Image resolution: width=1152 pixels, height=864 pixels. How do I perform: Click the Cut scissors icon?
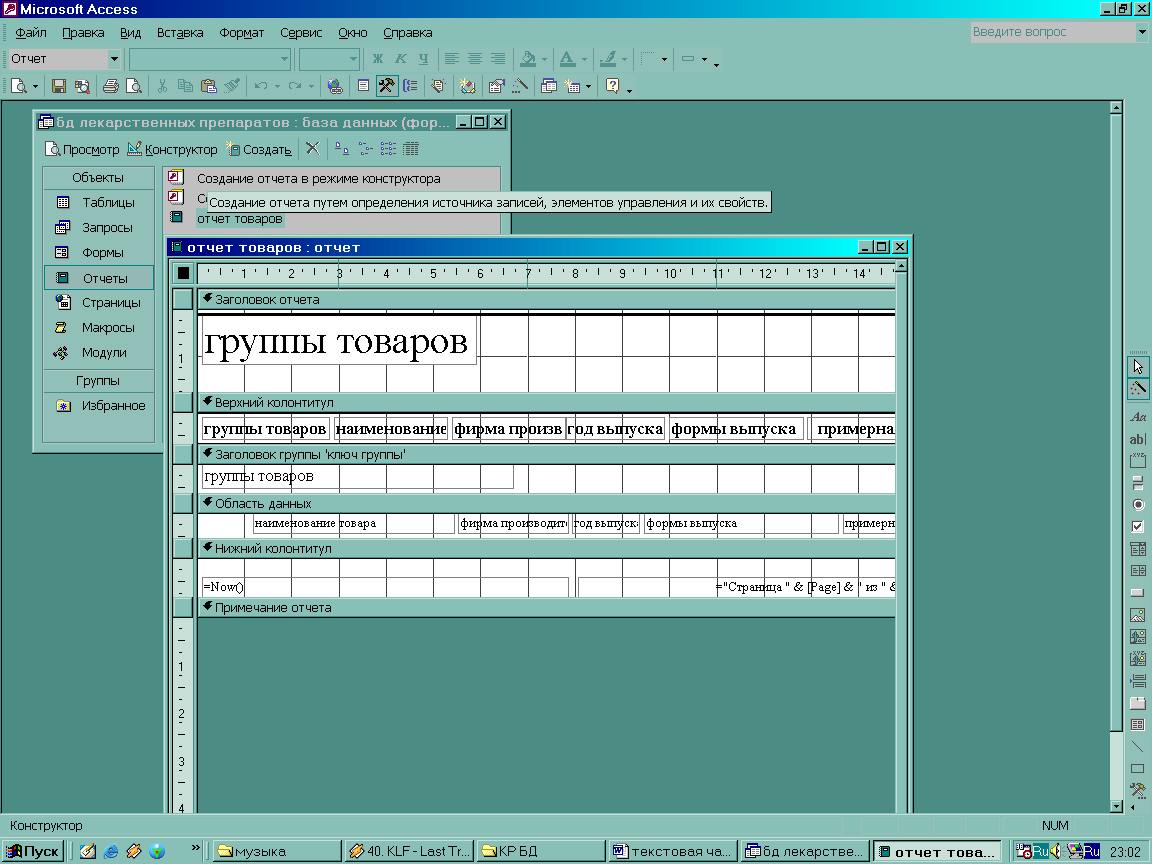[x=162, y=86]
